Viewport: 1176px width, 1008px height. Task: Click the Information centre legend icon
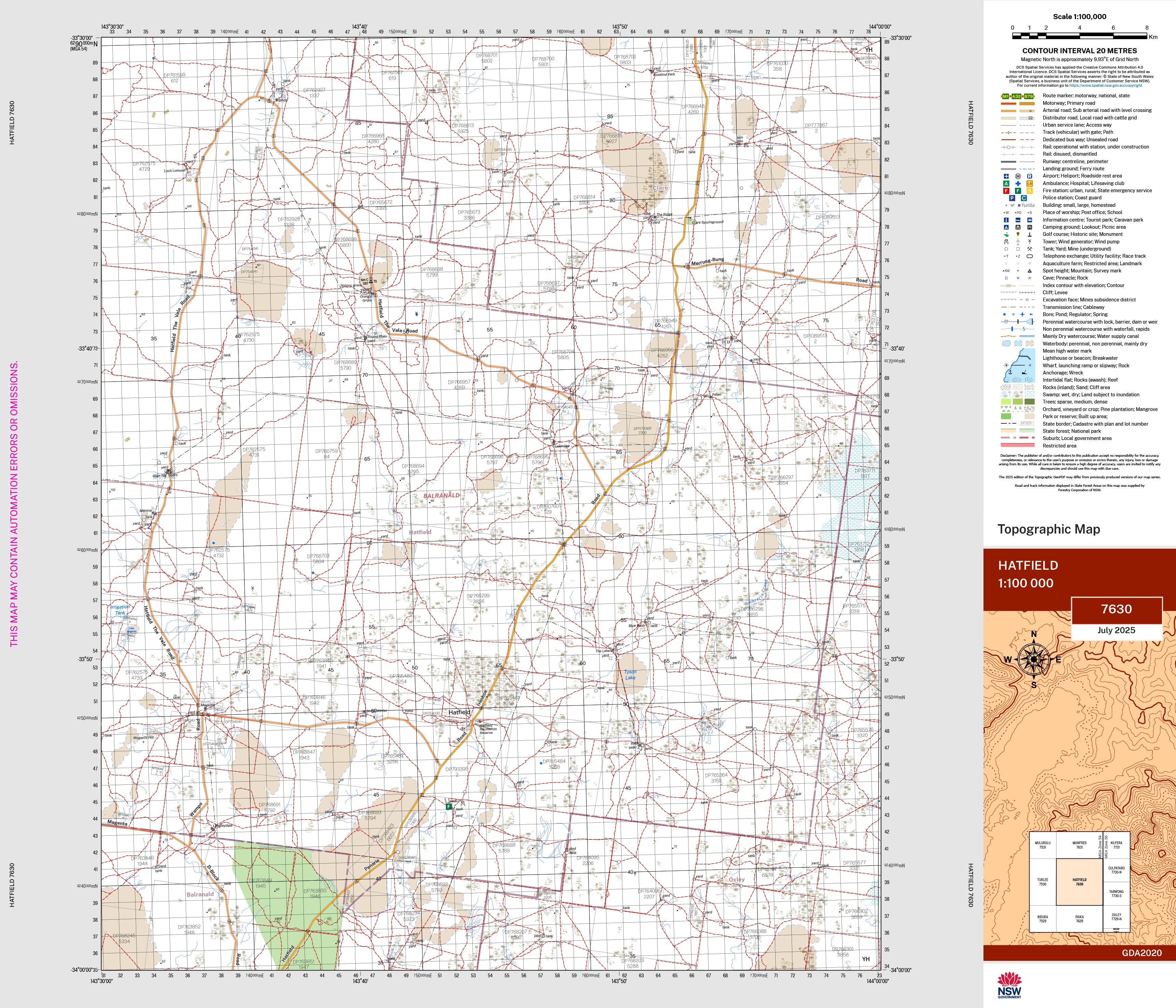point(1006,219)
